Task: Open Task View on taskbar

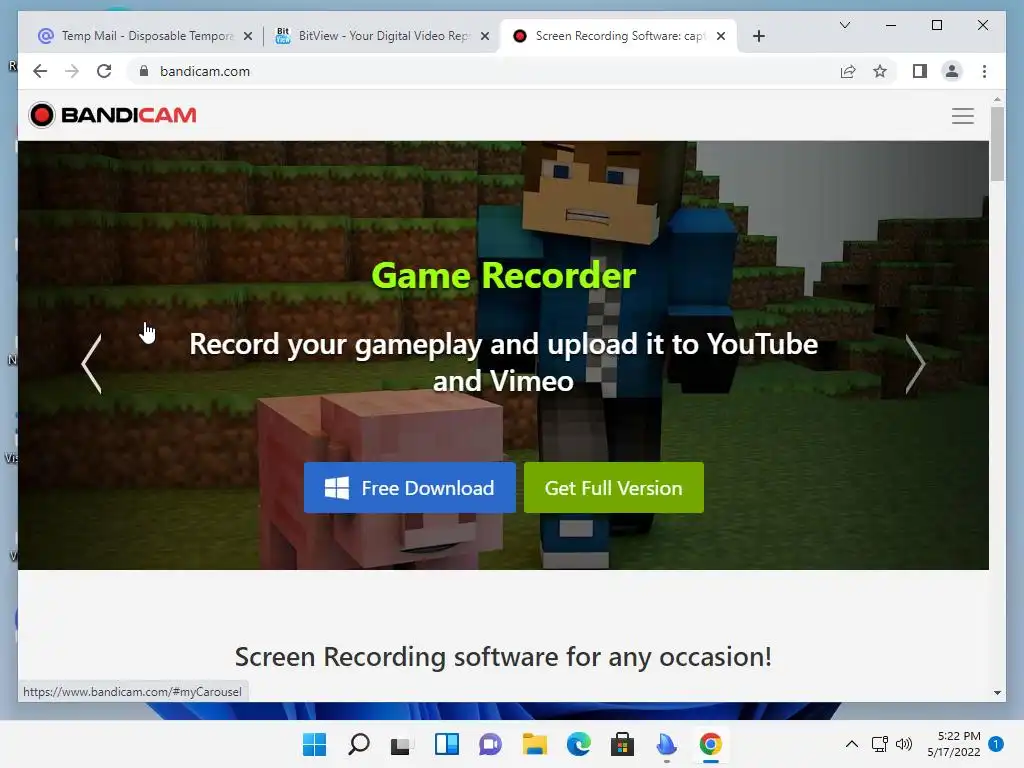Action: coord(401,744)
